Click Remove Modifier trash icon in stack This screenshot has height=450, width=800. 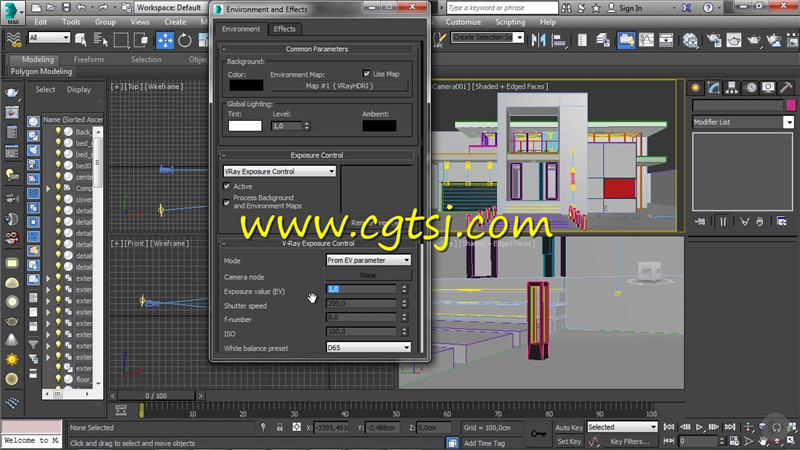[760, 221]
